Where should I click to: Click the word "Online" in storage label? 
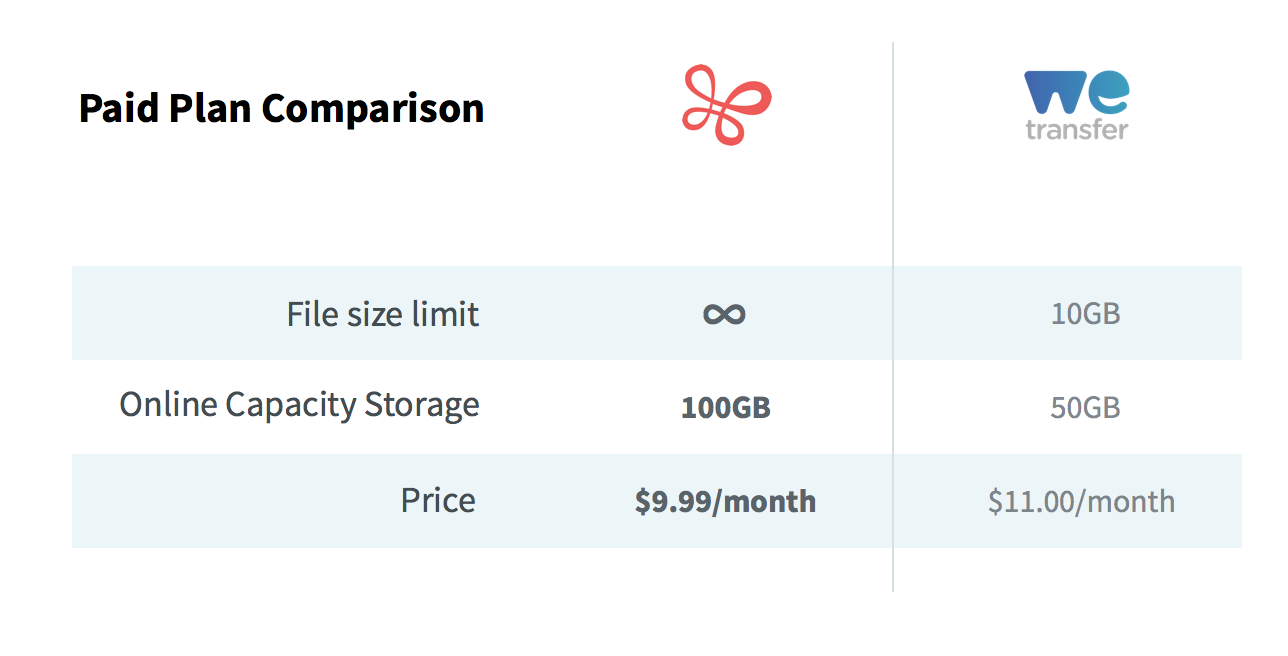(x=168, y=405)
